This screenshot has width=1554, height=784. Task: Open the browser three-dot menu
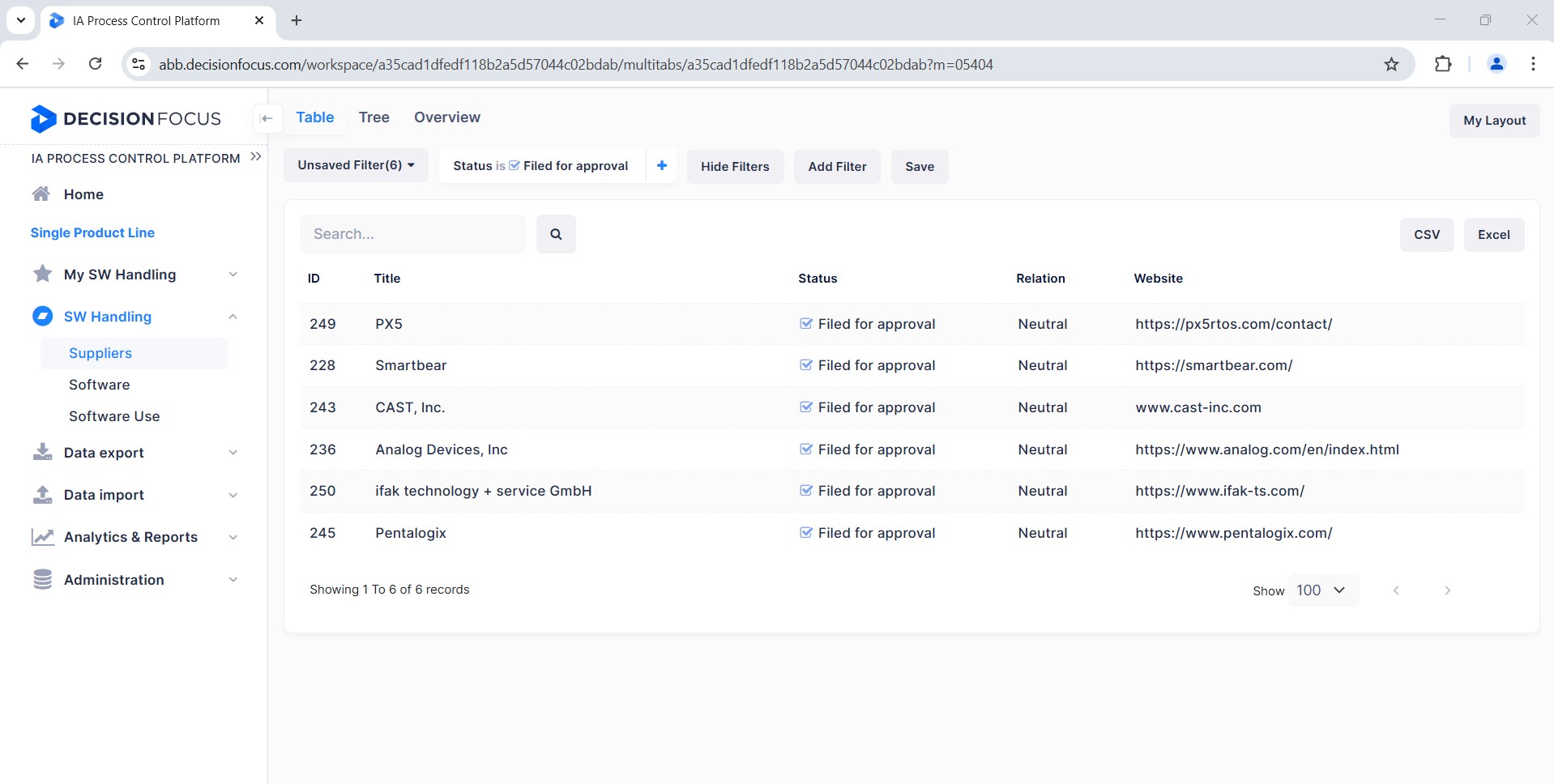[x=1533, y=64]
